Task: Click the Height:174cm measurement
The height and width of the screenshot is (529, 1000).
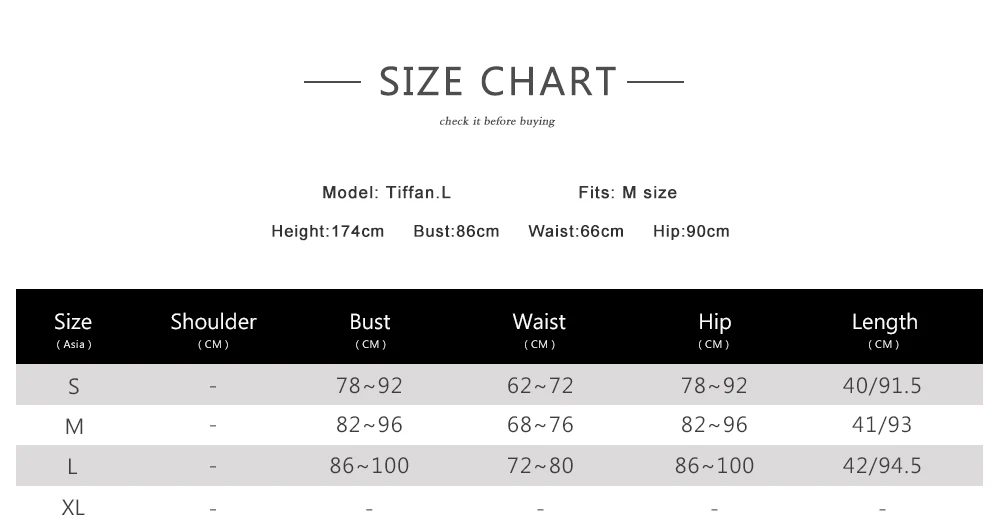Action: (x=327, y=231)
